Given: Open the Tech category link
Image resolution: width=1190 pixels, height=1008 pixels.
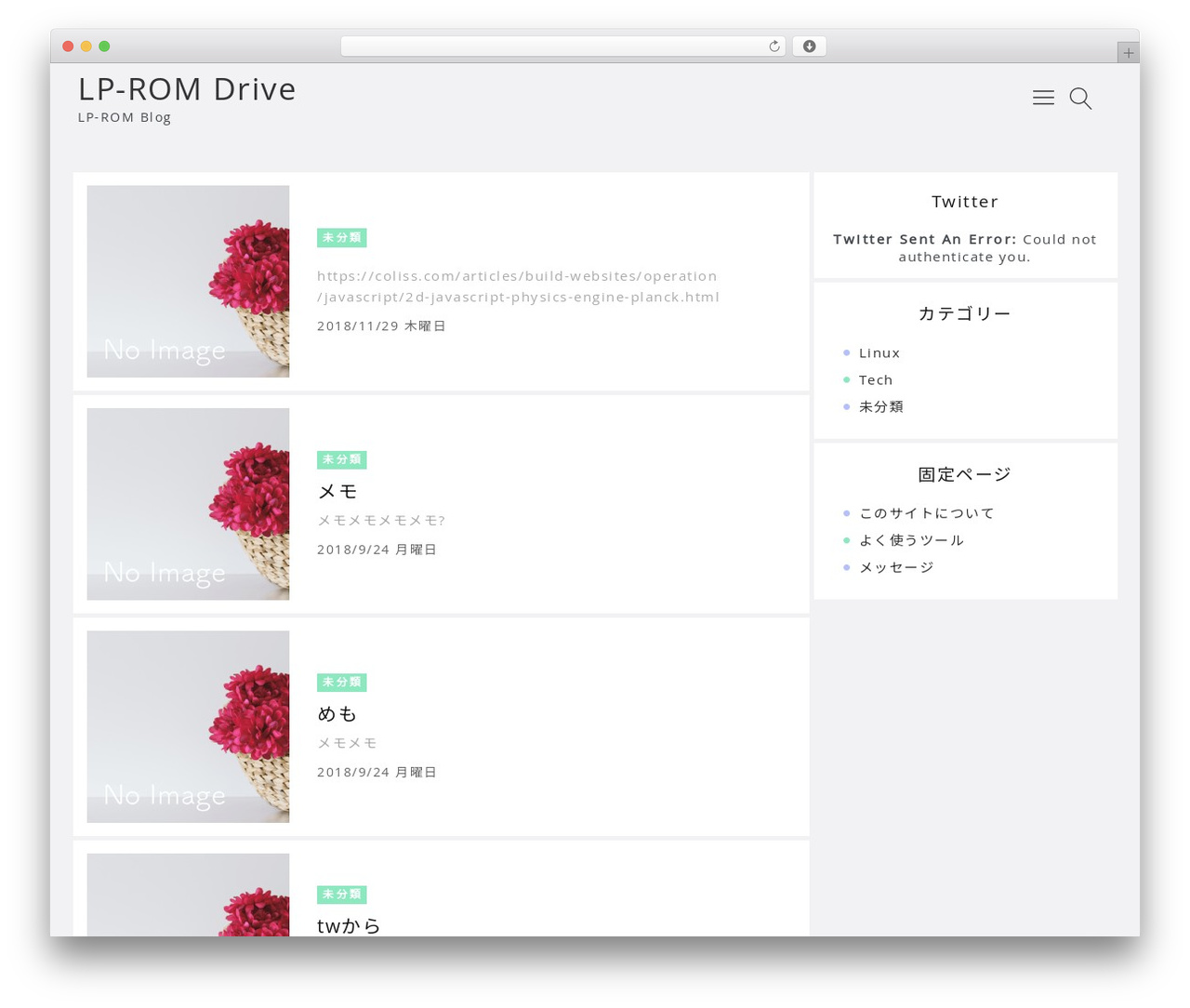Looking at the screenshot, I should click(876, 380).
